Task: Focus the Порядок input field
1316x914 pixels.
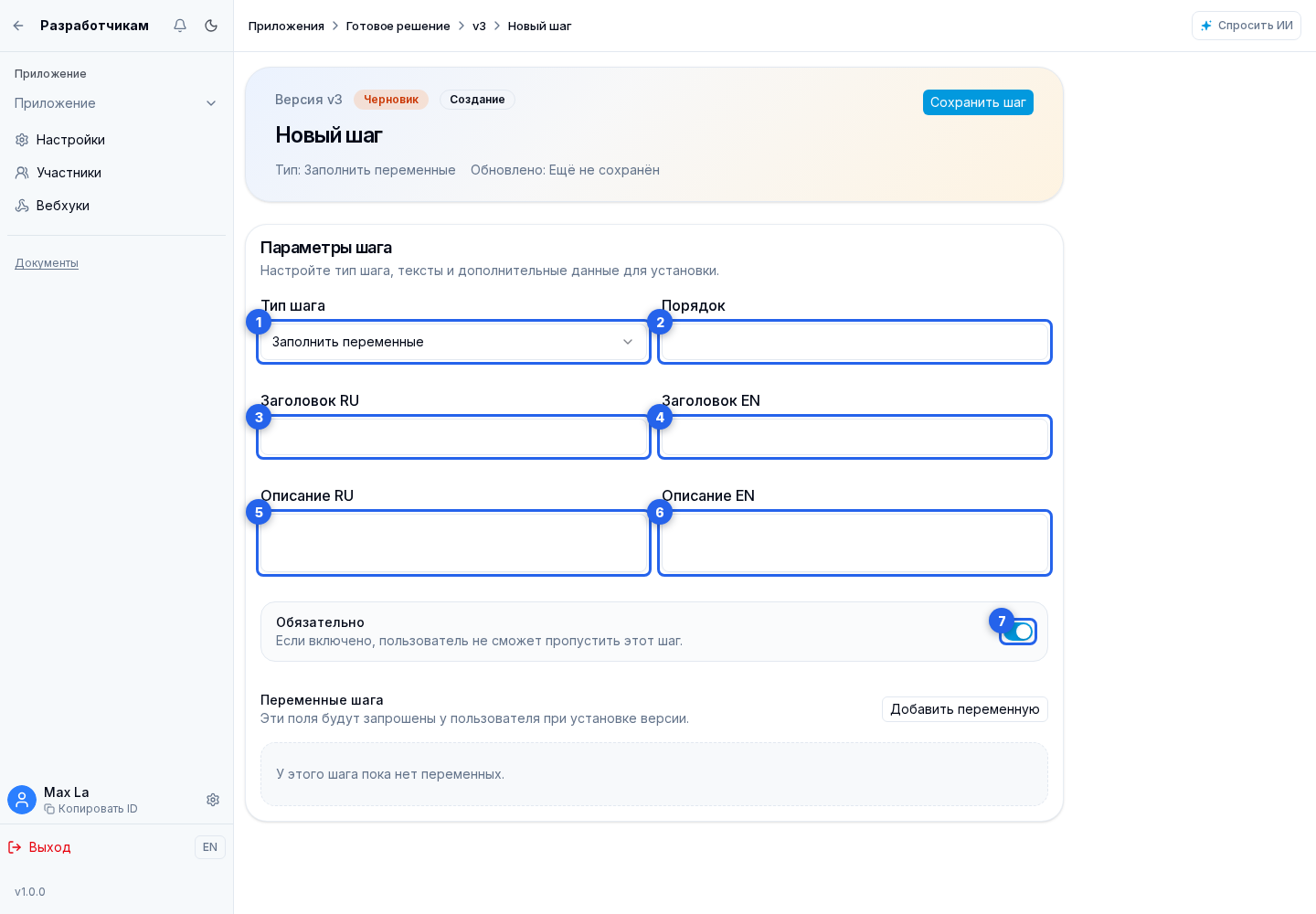Action: [x=854, y=342]
